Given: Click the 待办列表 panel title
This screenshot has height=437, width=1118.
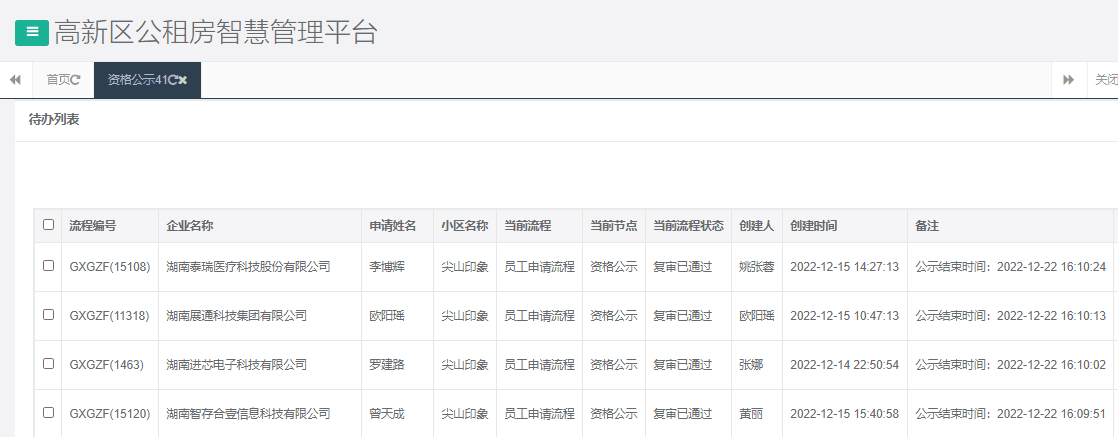Looking at the screenshot, I should pyautogui.click(x=53, y=120).
